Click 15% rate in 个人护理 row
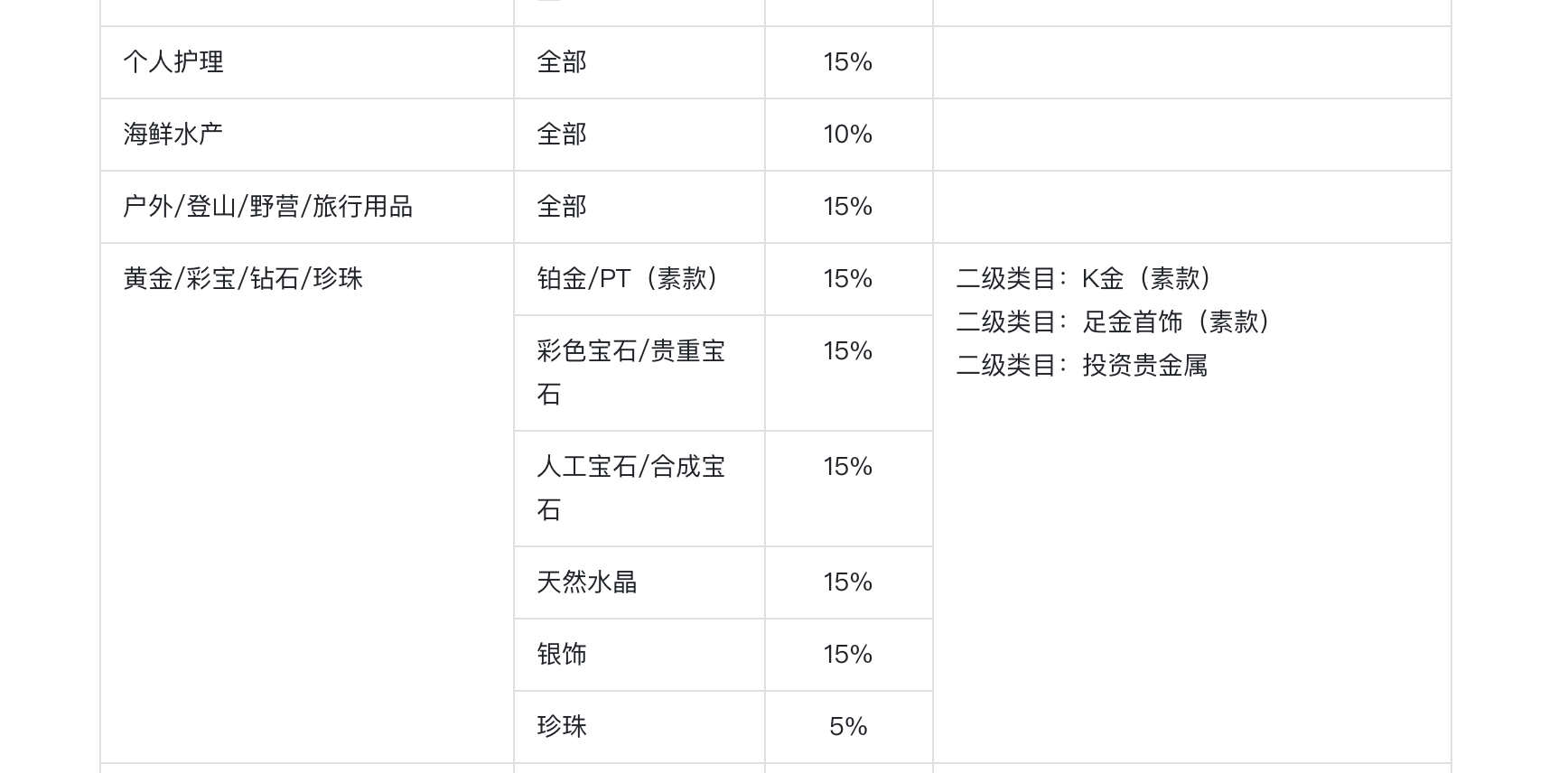 pyautogui.click(x=848, y=62)
